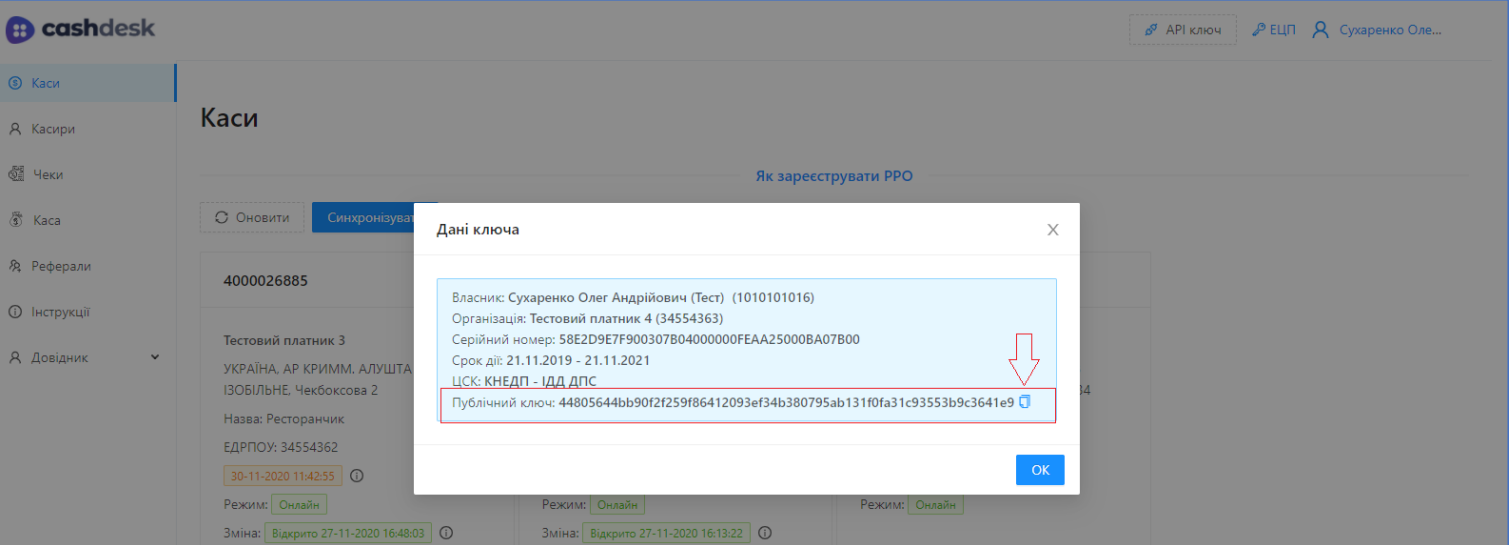Open the Як зареєструвати РРО link
This screenshot has height=545, width=1509.
tap(834, 176)
